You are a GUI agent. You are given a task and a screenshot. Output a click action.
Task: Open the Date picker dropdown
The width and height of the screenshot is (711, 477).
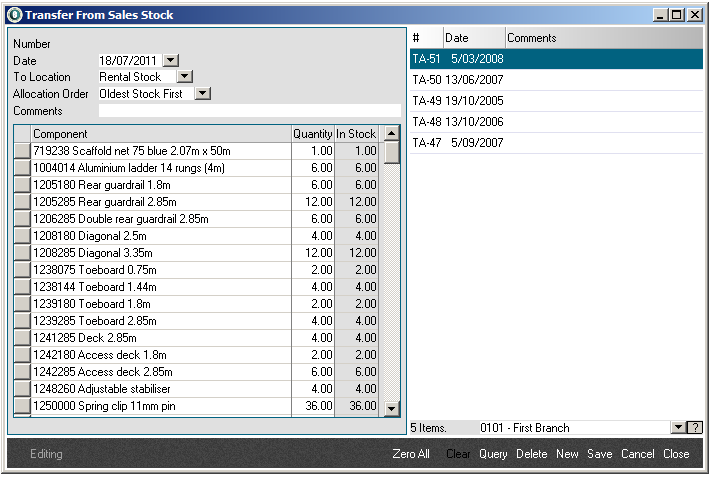click(x=170, y=61)
